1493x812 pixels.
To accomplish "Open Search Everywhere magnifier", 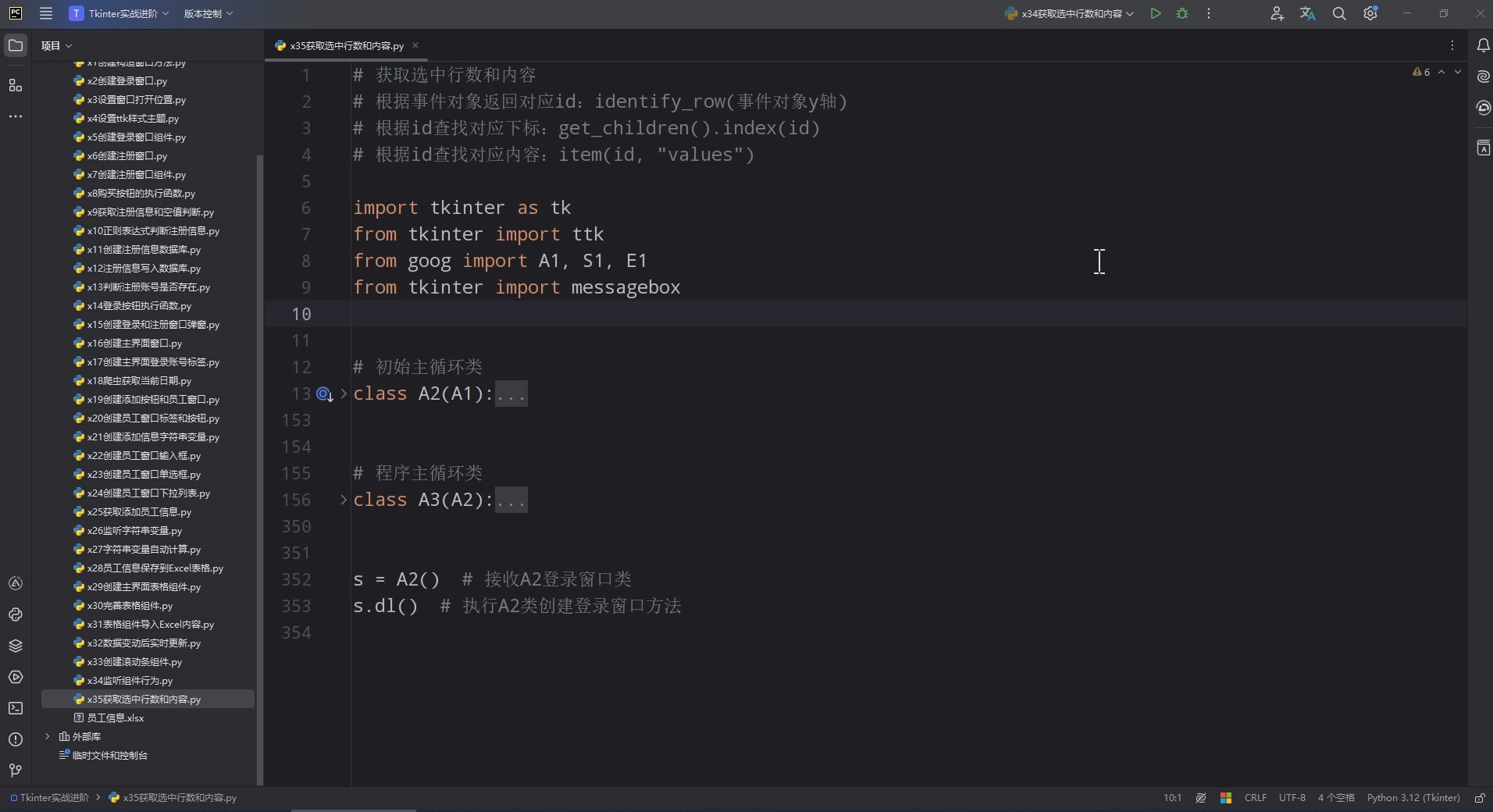I will pos(1340,13).
